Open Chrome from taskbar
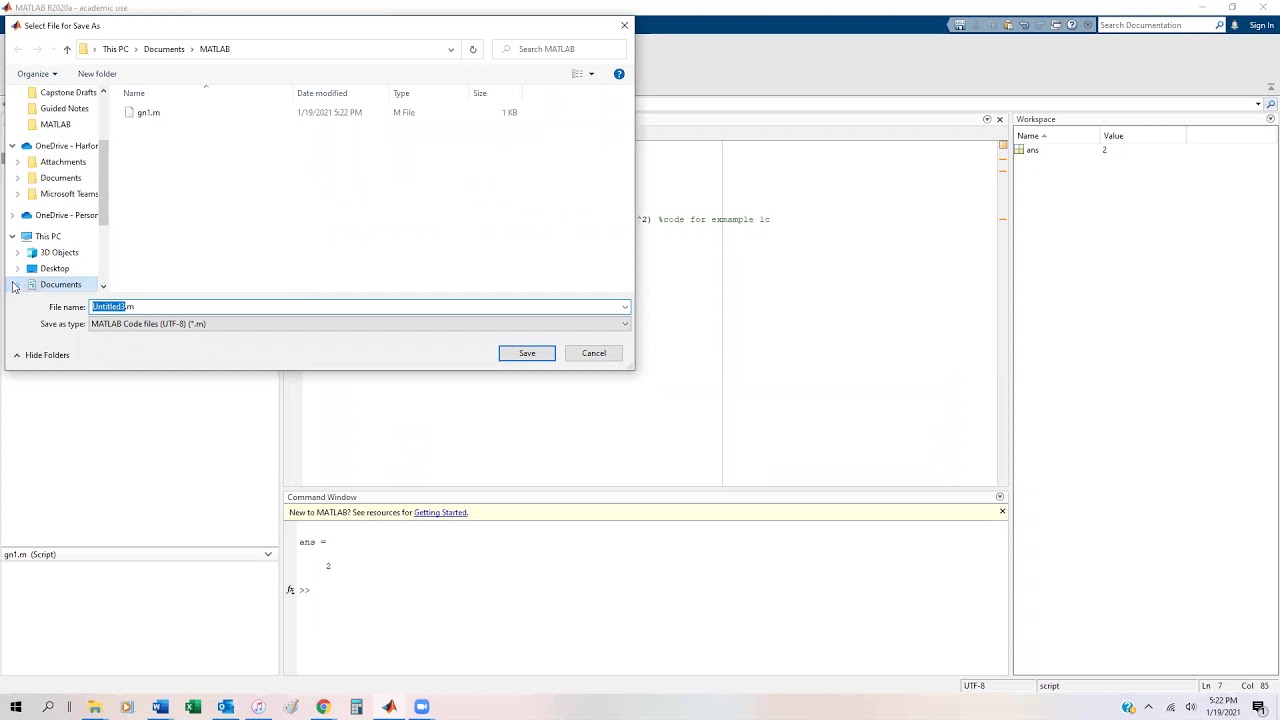Screen dimensions: 1280x720 click(x=323, y=707)
